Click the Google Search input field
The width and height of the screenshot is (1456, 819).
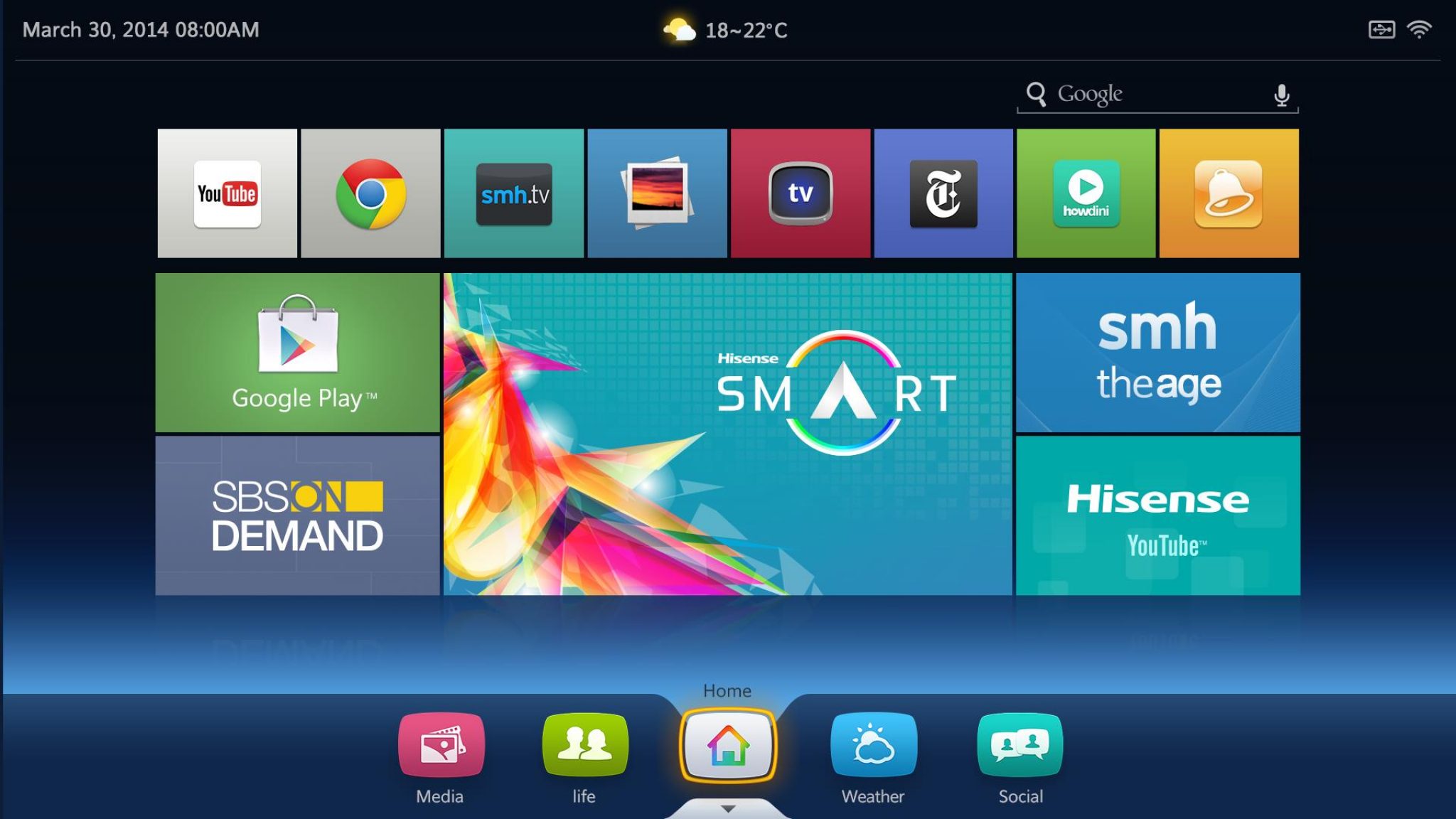[1155, 94]
